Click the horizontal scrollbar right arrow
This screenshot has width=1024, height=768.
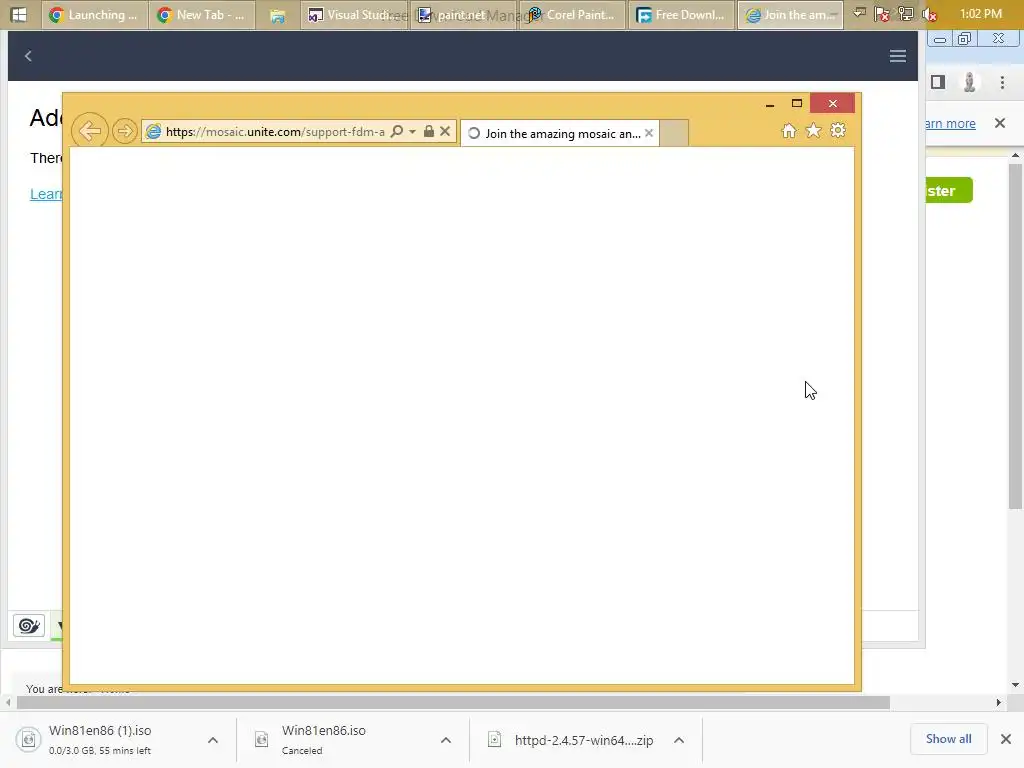tap(999, 703)
